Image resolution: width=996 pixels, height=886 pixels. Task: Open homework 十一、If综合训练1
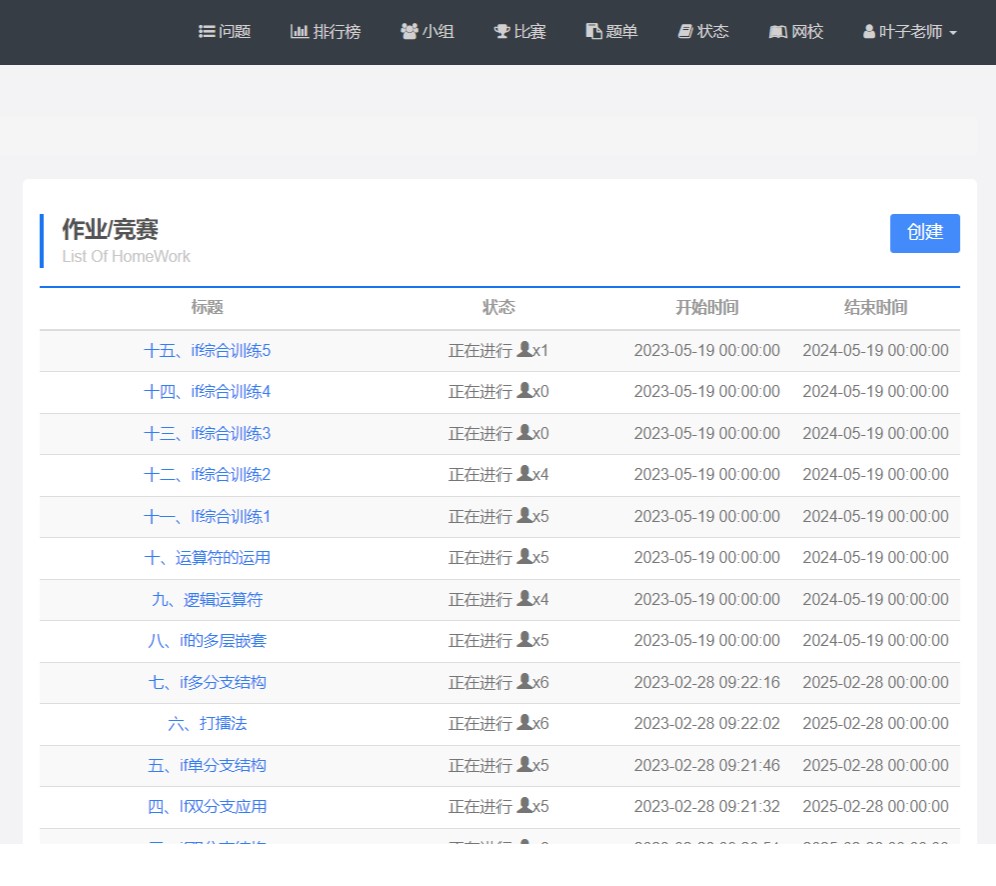coord(207,517)
